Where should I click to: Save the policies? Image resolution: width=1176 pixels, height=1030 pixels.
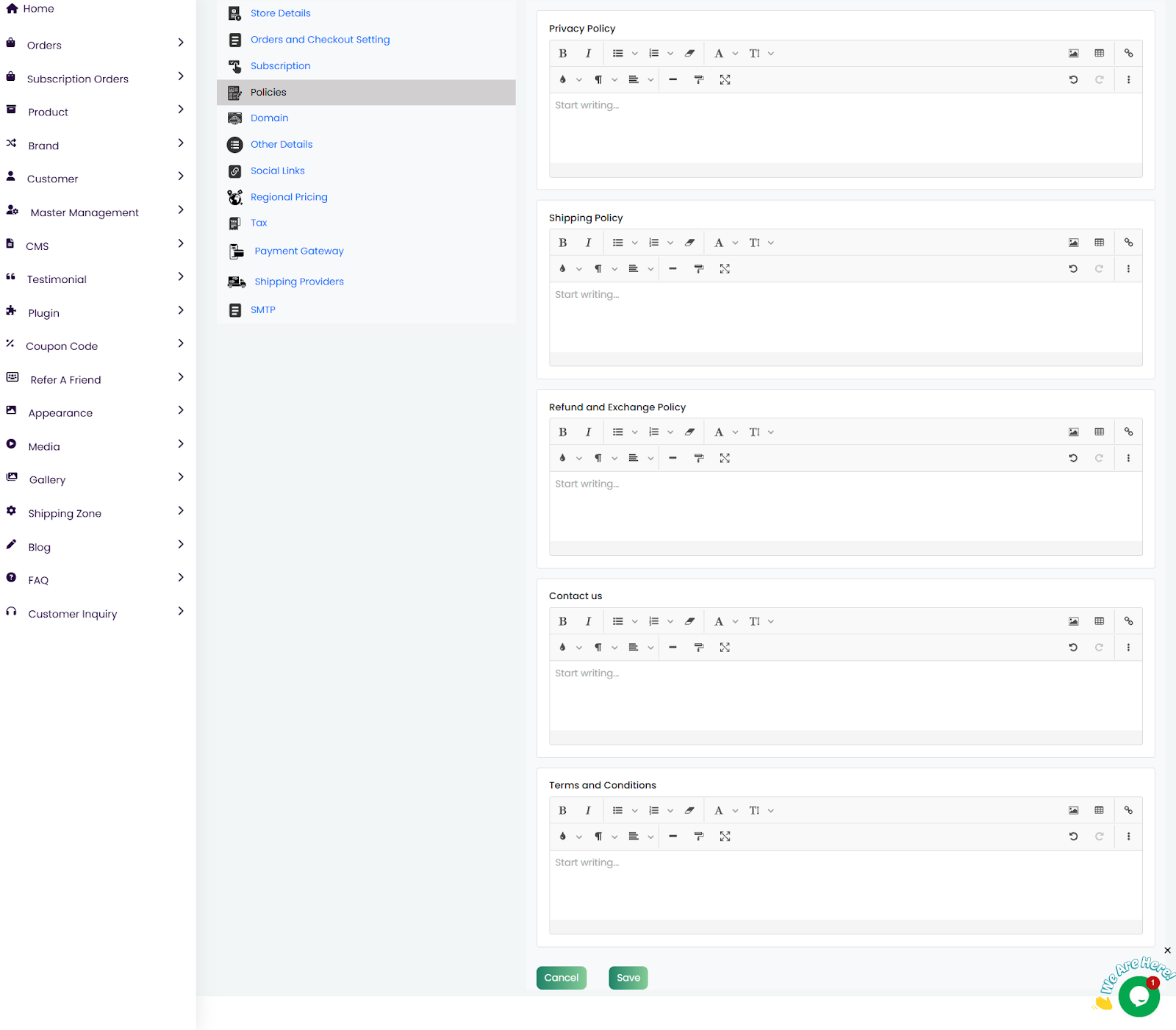point(628,978)
